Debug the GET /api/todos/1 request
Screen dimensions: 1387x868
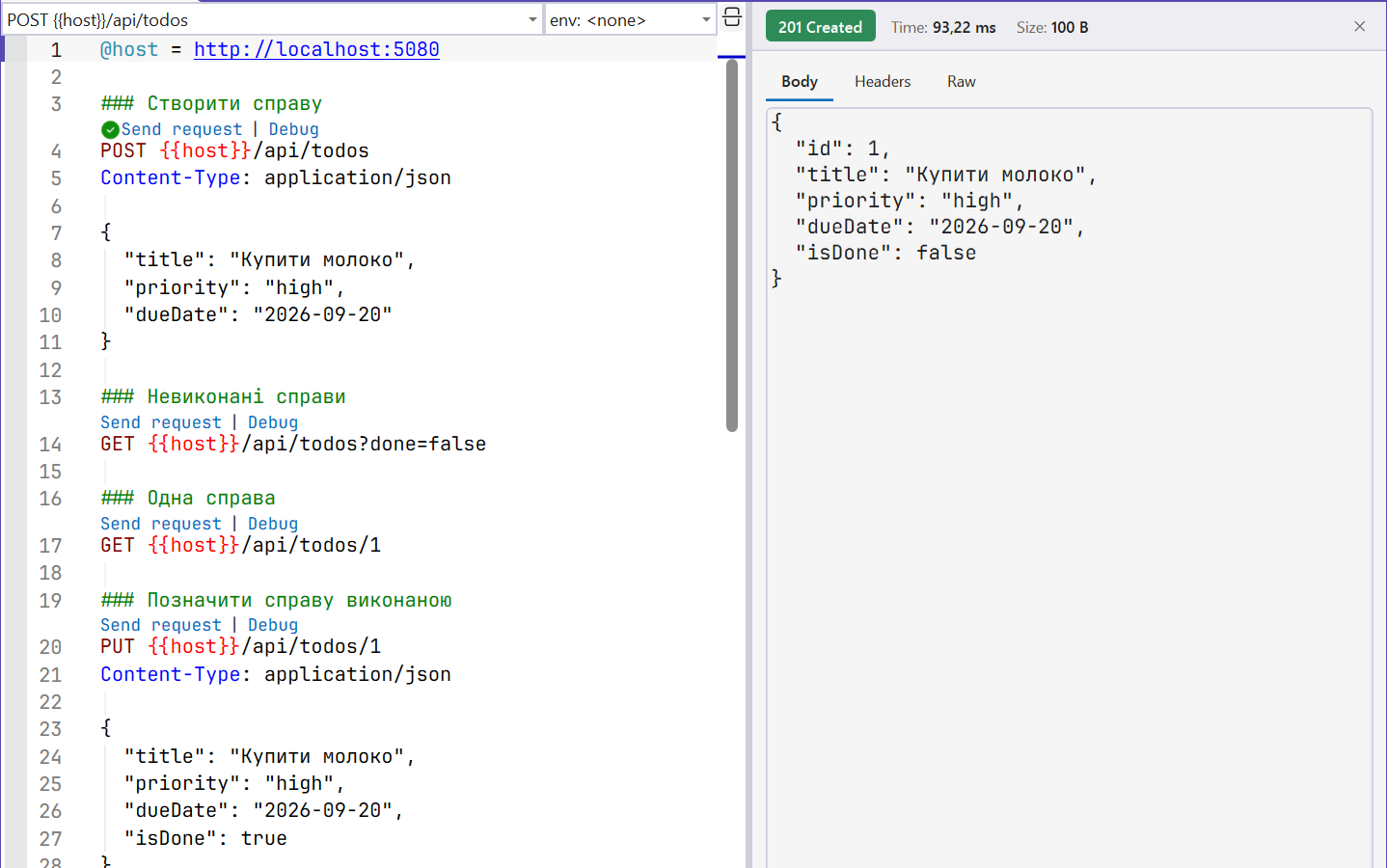click(273, 524)
